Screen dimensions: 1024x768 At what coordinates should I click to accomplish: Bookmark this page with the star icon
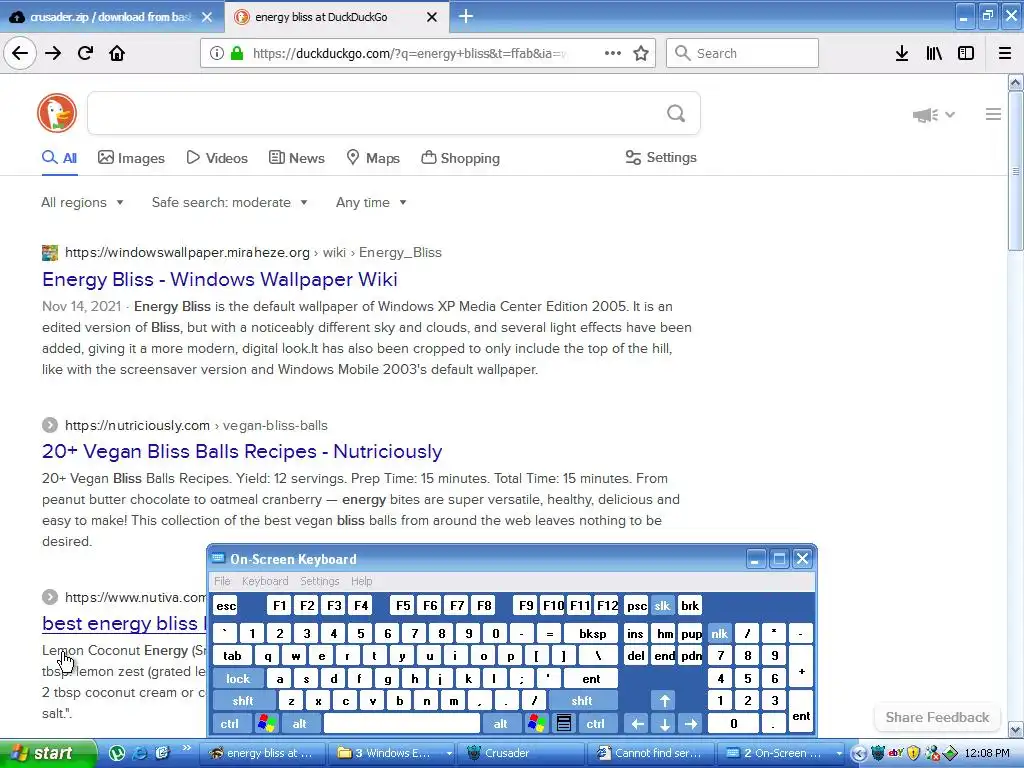tap(641, 53)
